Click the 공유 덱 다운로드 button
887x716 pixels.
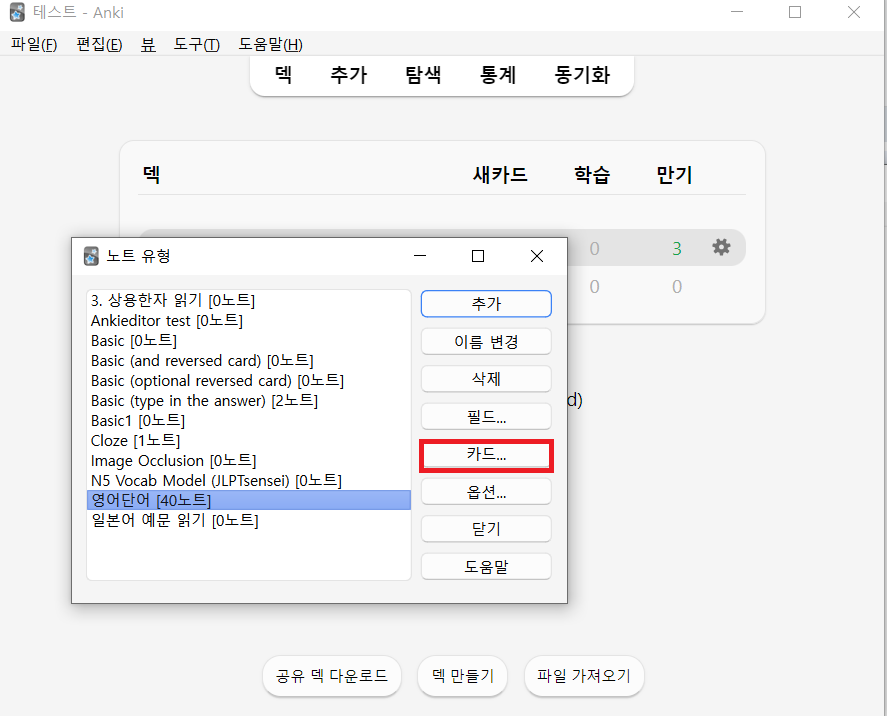point(331,676)
